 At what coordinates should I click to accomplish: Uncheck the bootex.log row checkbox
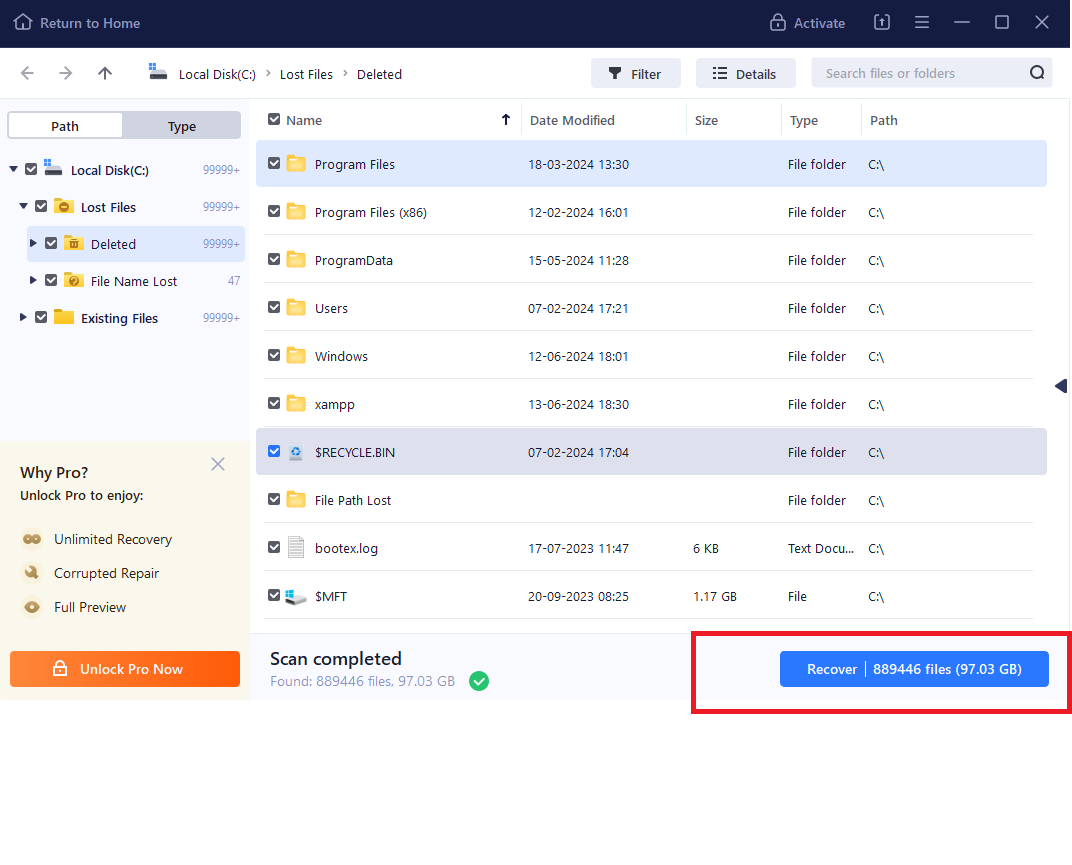click(x=274, y=547)
